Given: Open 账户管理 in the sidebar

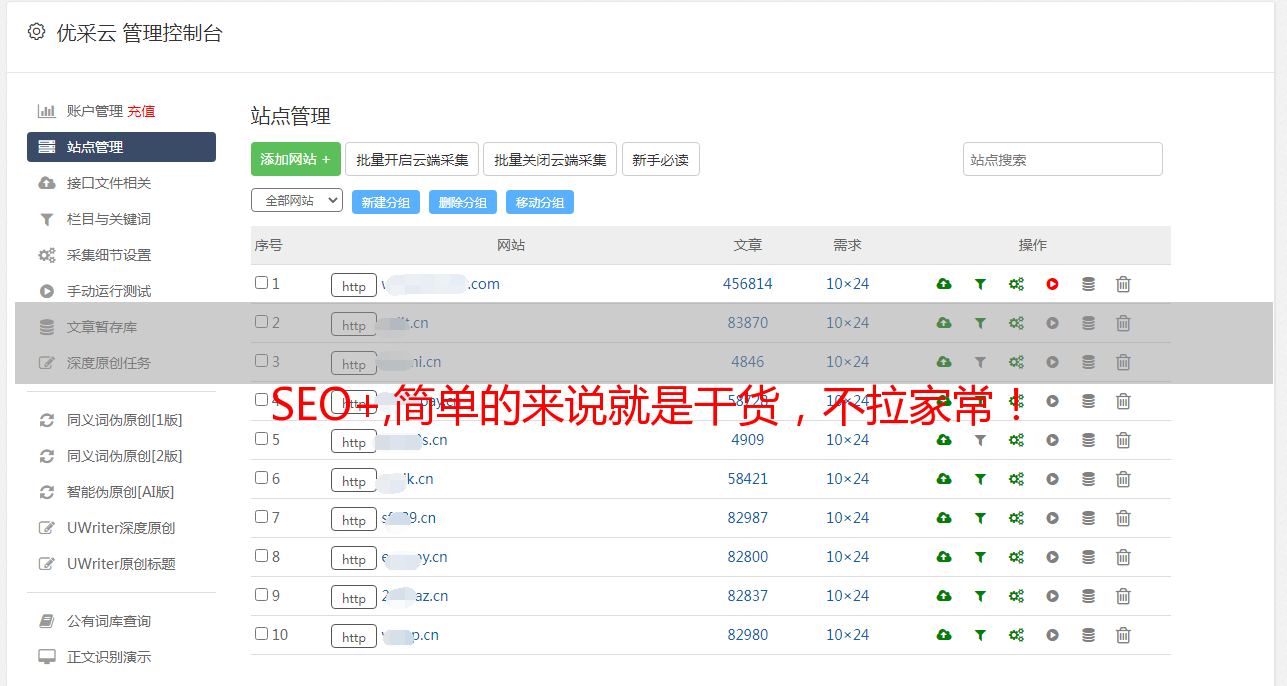Looking at the screenshot, I should point(95,111).
